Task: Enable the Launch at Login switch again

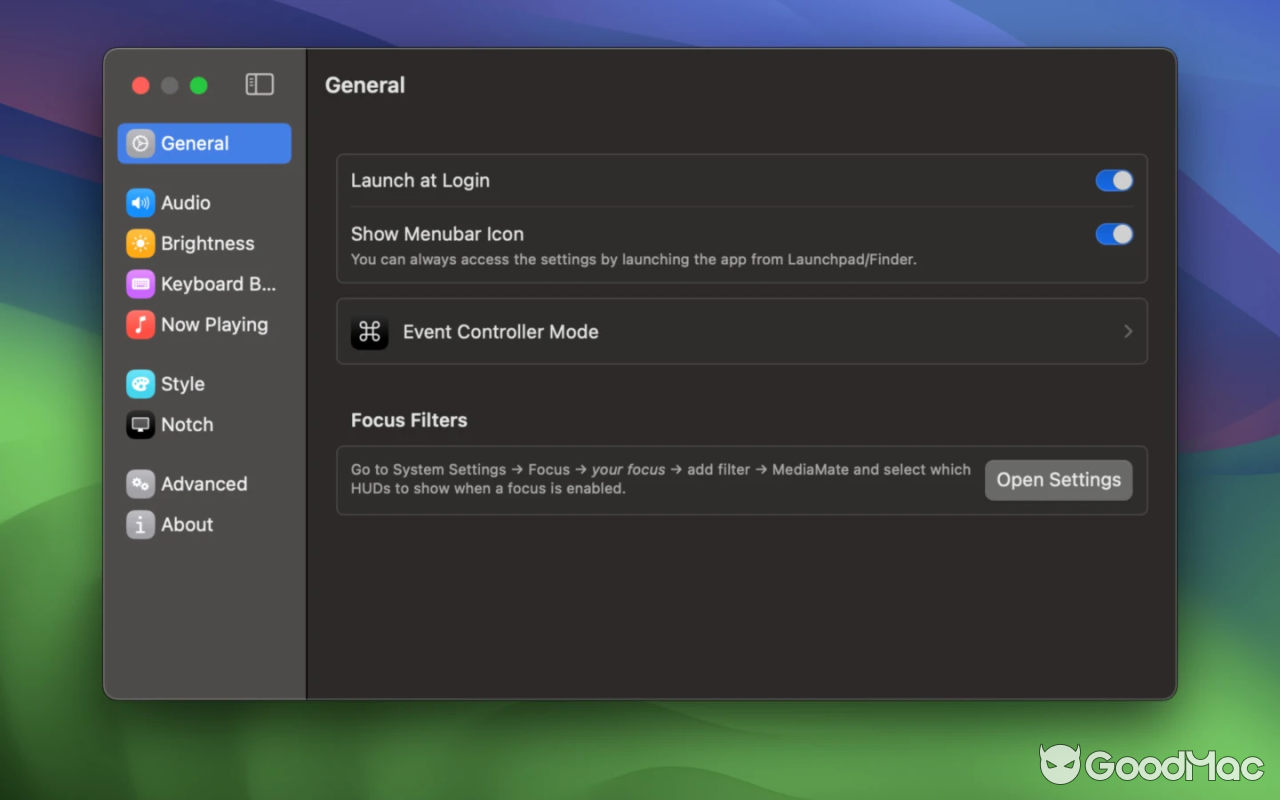Action: point(1113,180)
